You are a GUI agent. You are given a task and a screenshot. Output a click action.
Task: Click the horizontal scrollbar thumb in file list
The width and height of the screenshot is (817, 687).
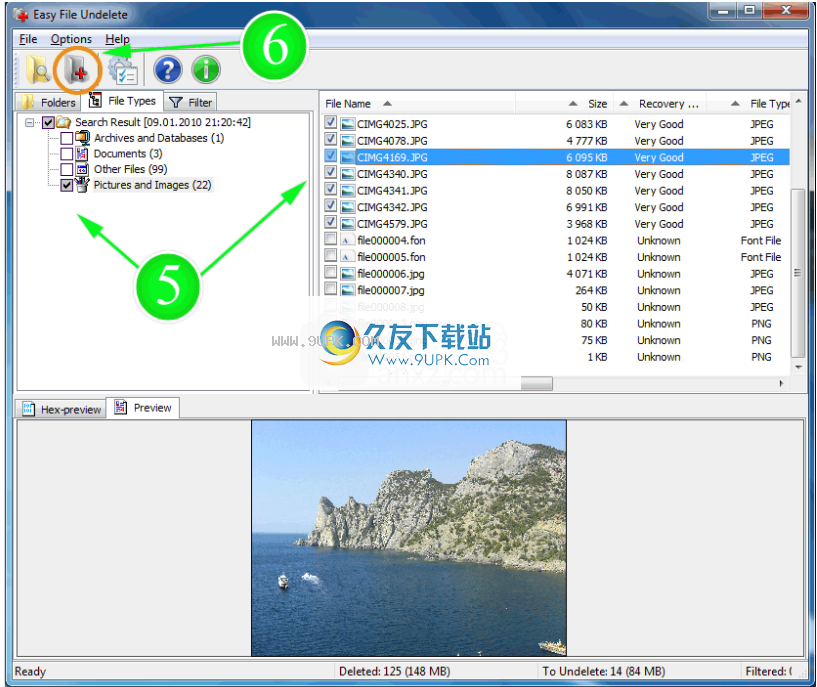point(537,383)
